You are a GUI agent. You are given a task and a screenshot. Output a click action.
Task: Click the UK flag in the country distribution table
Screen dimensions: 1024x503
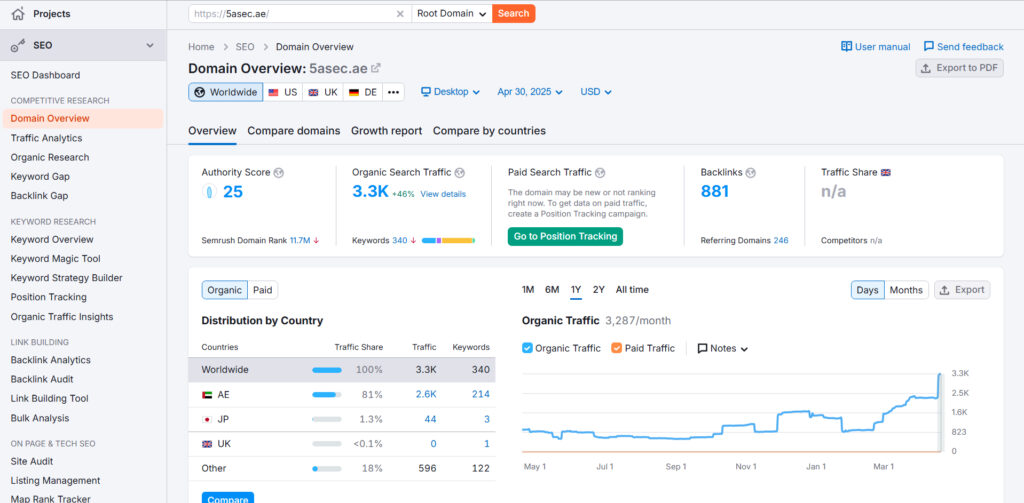(x=207, y=444)
